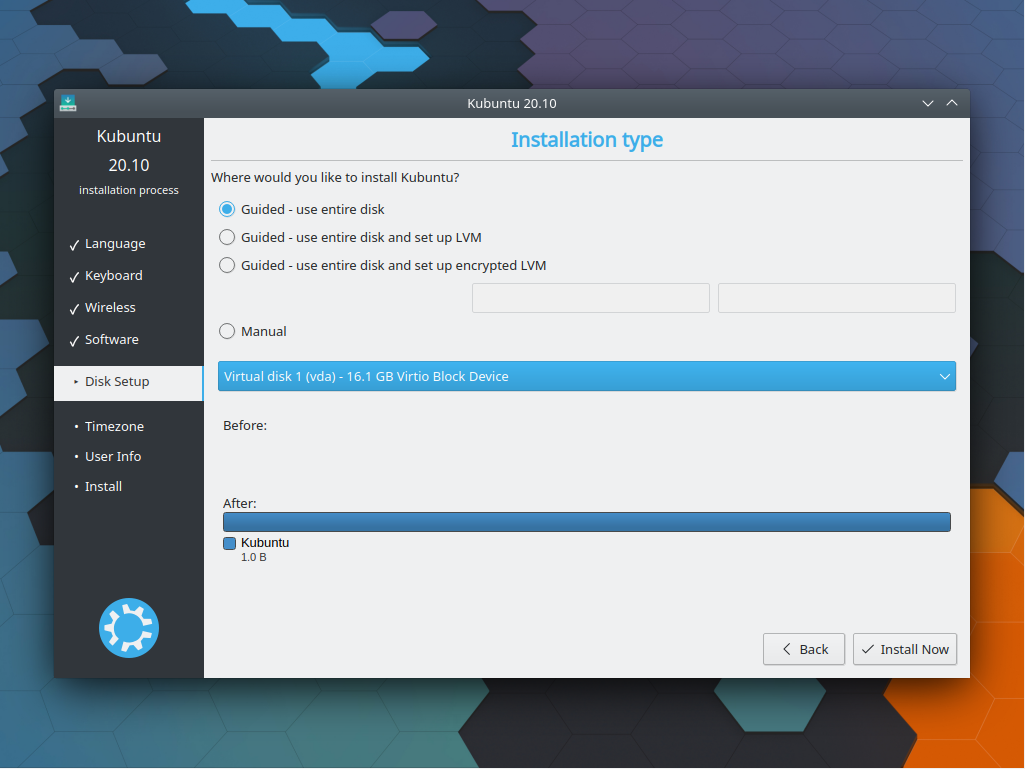Open the Virtual disk 1 (vda) dropdown
The width and height of the screenshot is (1025, 769).
click(x=586, y=376)
